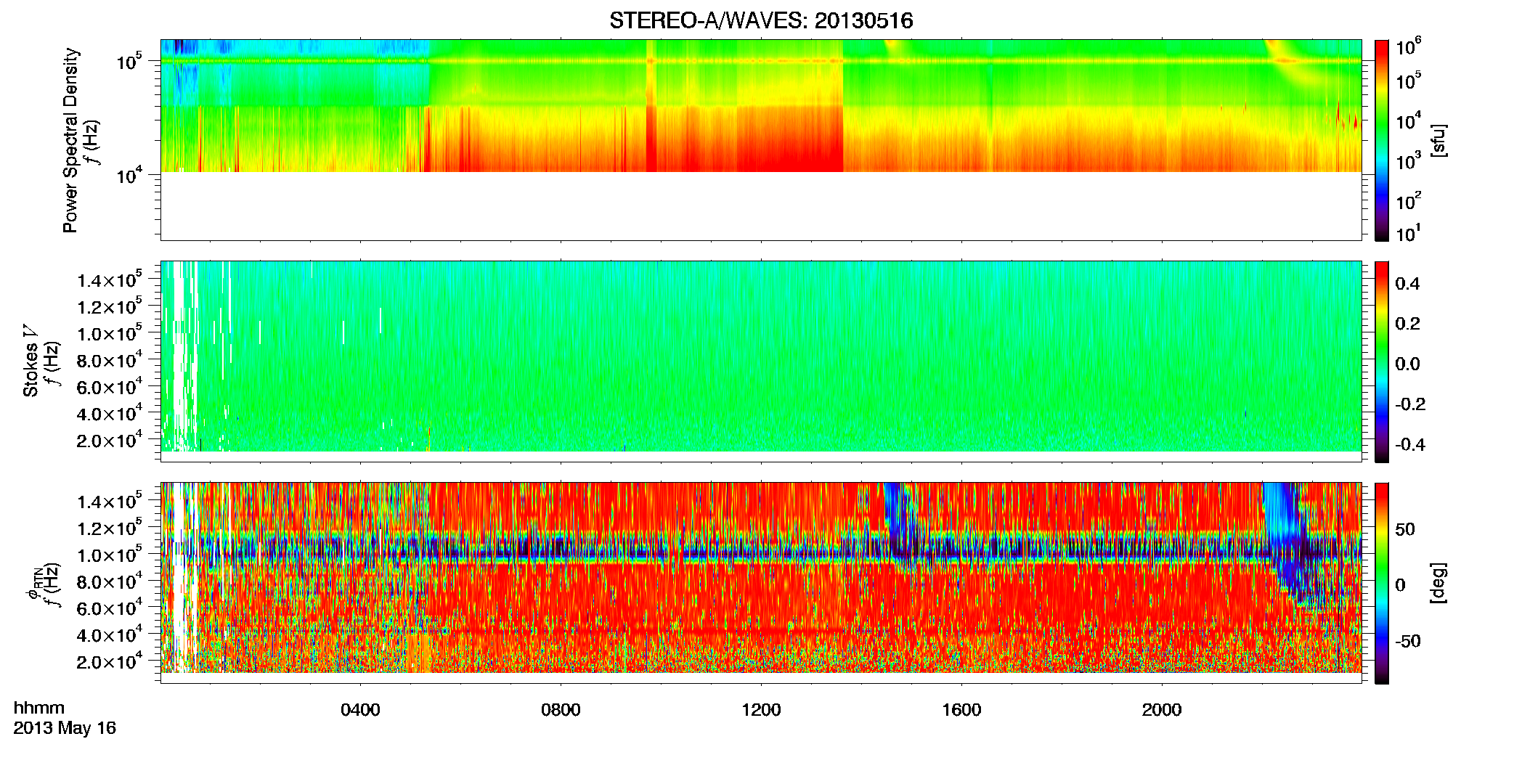Image resolution: width=1522 pixels, height=784 pixels.
Task: Click the φRTN degrees colorbar
Action: (x=1382, y=583)
